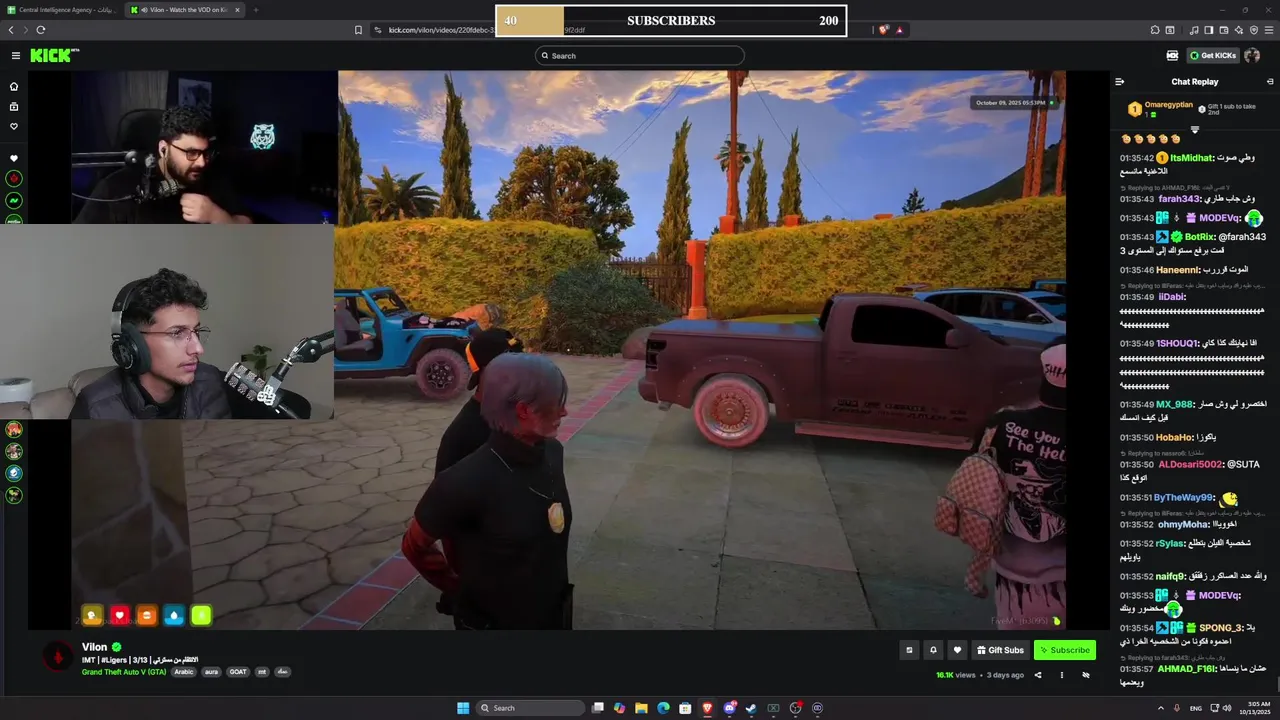
Task: Click chat username ItsMidhat
Action: tap(1190, 158)
